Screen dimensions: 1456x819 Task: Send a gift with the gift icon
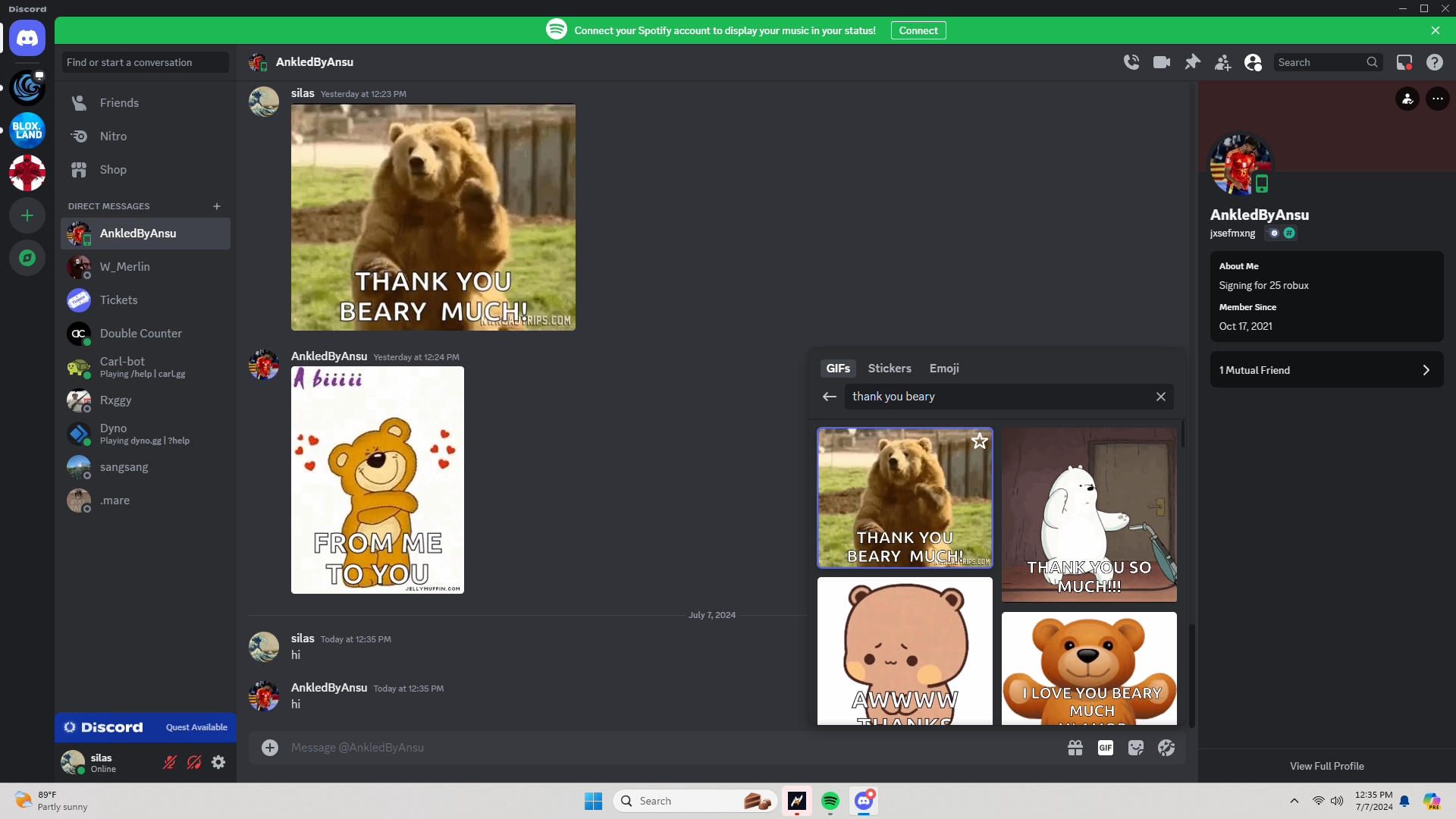[x=1075, y=748]
